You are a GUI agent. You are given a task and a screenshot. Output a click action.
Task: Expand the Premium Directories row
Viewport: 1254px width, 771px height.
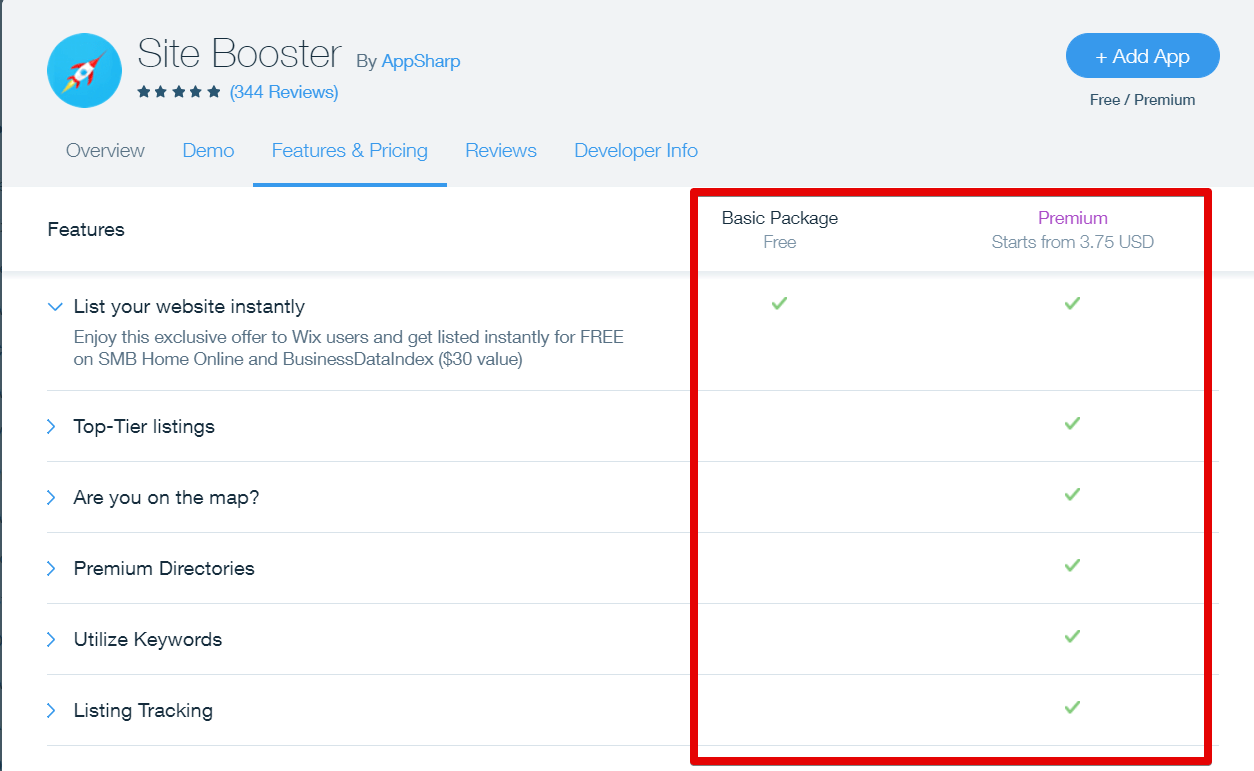click(x=51, y=569)
